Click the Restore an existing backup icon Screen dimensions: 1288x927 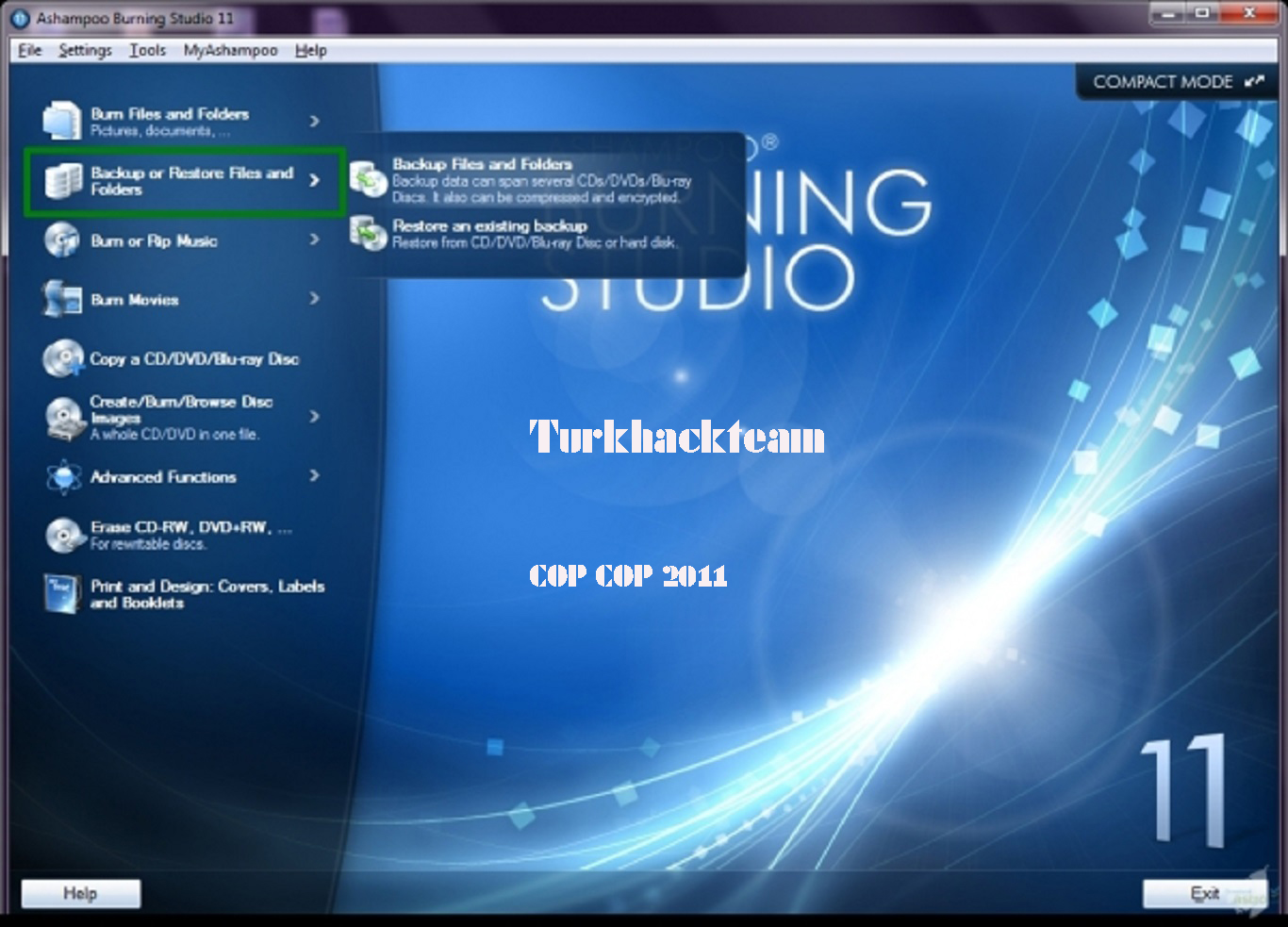[368, 233]
